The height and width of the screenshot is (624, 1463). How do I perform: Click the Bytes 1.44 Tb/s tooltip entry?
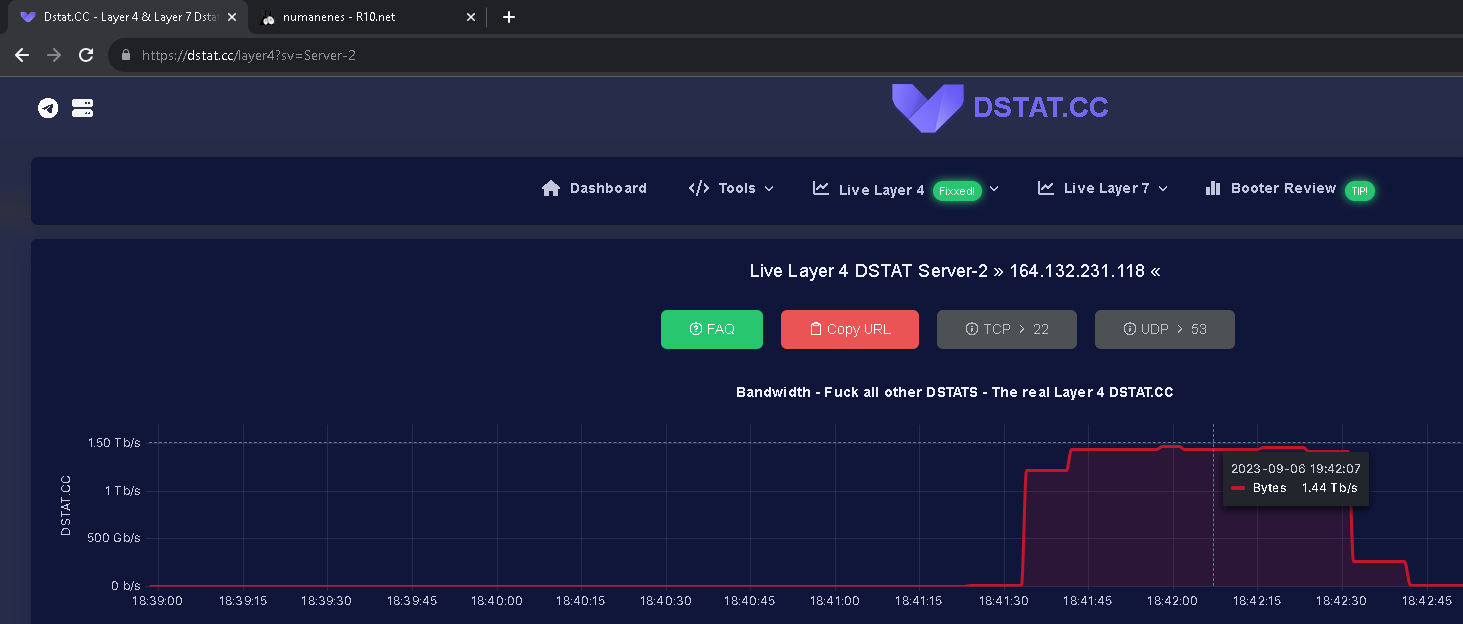pyautogui.click(x=1294, y=488)
